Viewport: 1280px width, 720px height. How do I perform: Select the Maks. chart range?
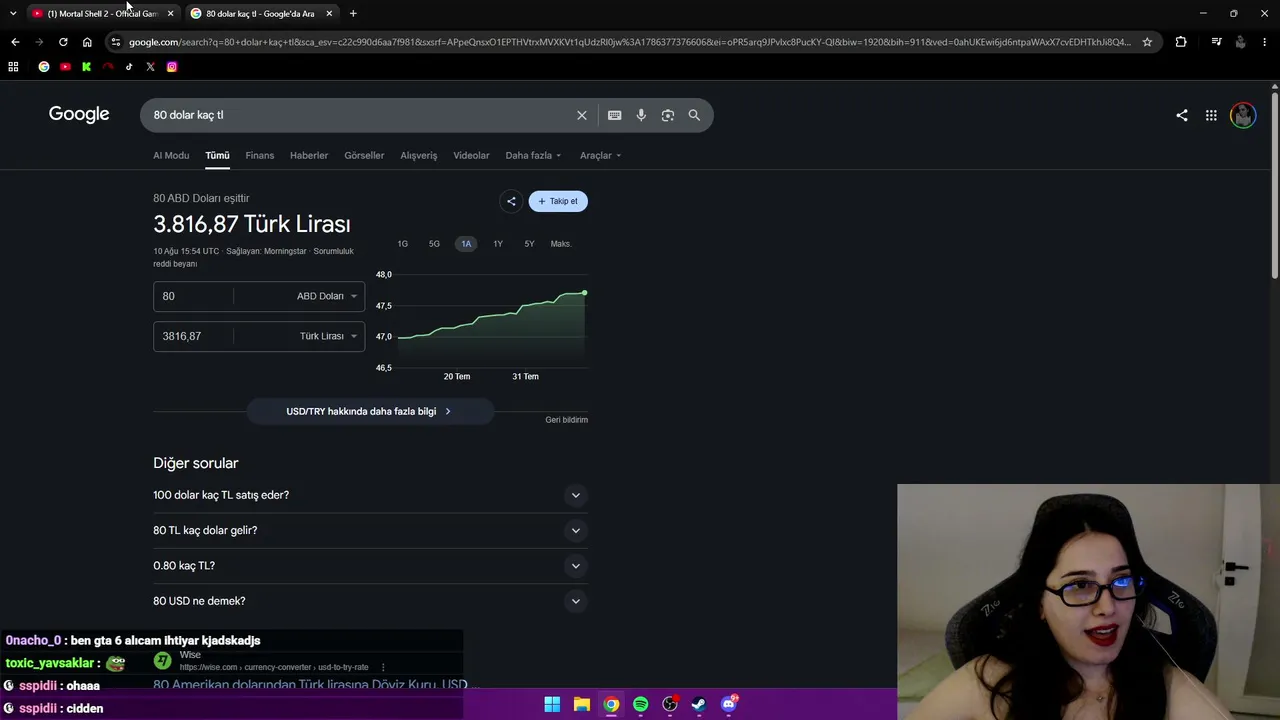point(561,244)
